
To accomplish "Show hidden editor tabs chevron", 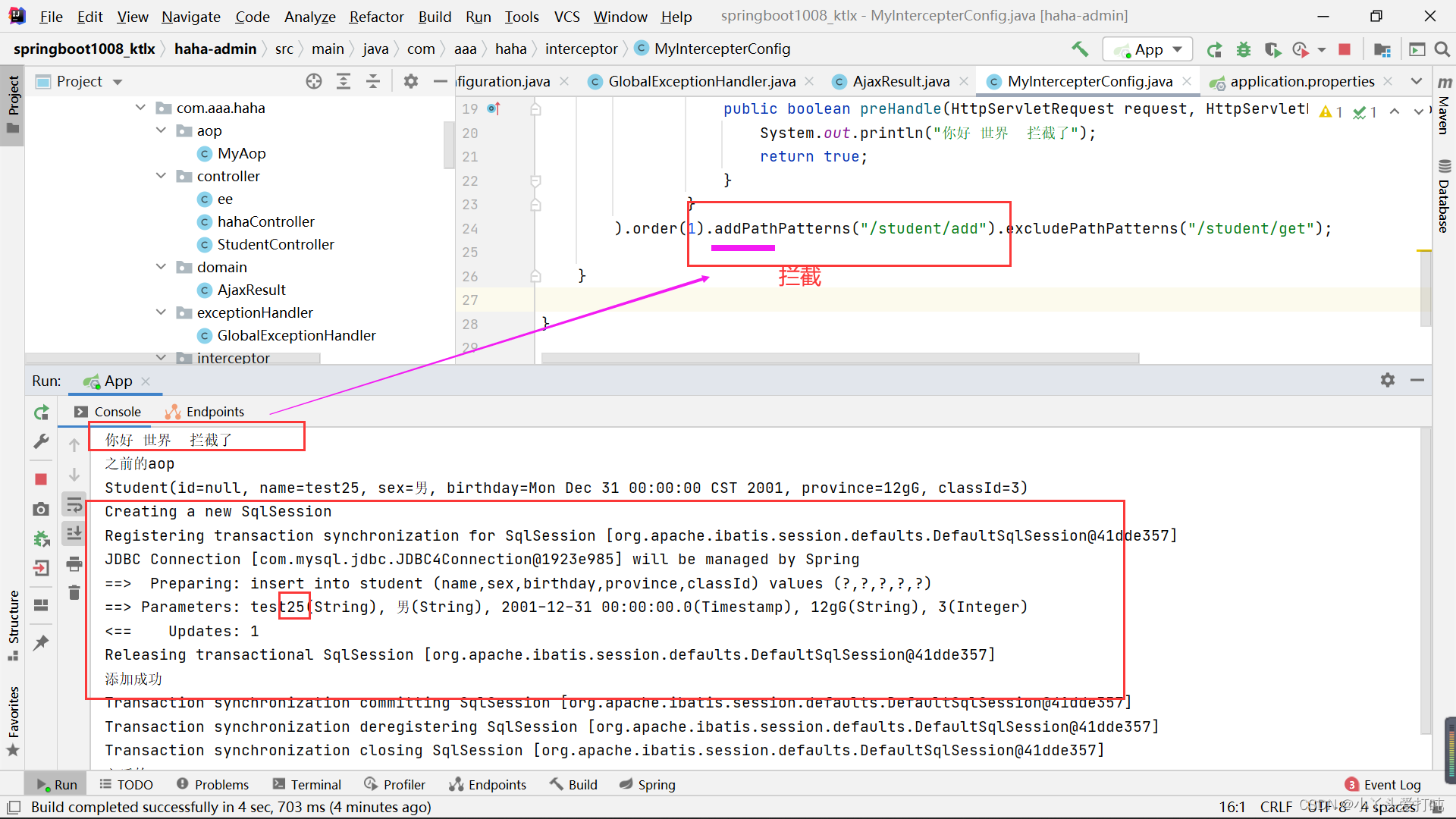I will coord(1416,81).
